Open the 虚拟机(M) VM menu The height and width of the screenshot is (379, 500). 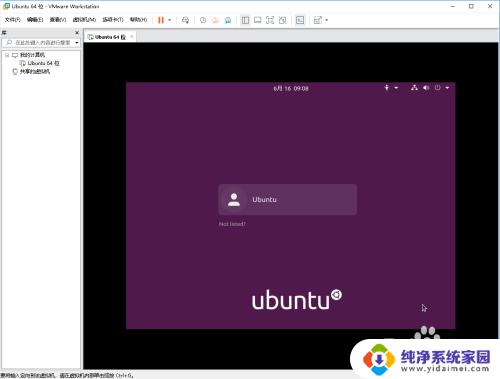[x=84, y=20]
